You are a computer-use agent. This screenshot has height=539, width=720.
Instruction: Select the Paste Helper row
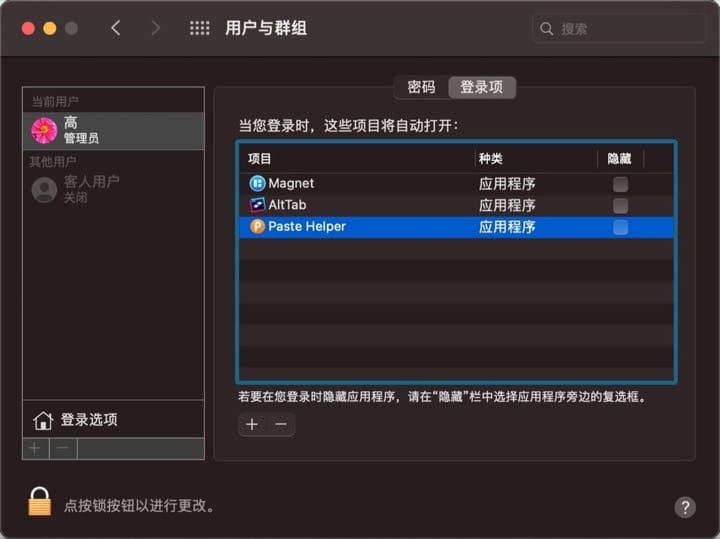click(456, 227)
